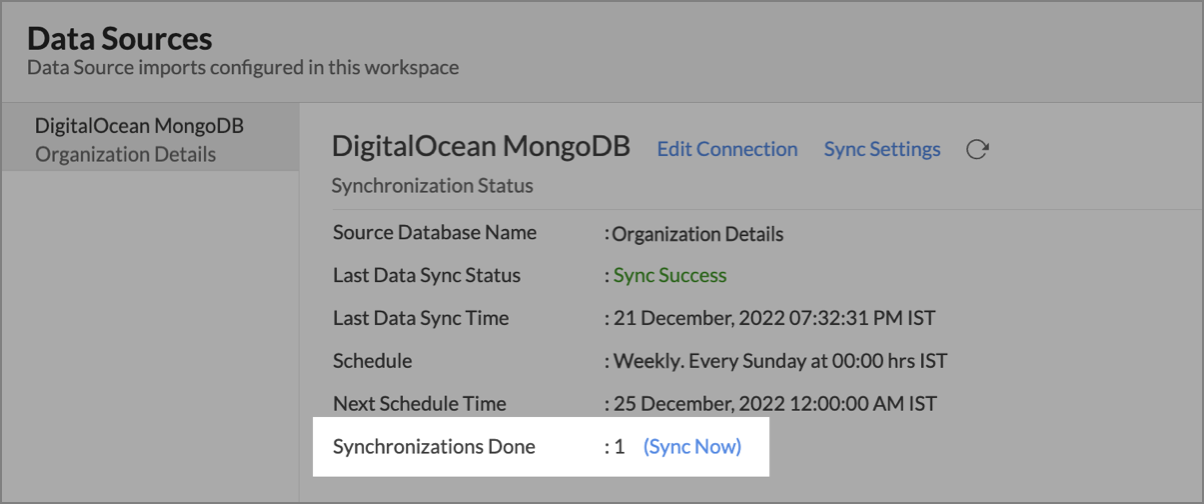Click the Last Data Sync Time label

[420, 318]
